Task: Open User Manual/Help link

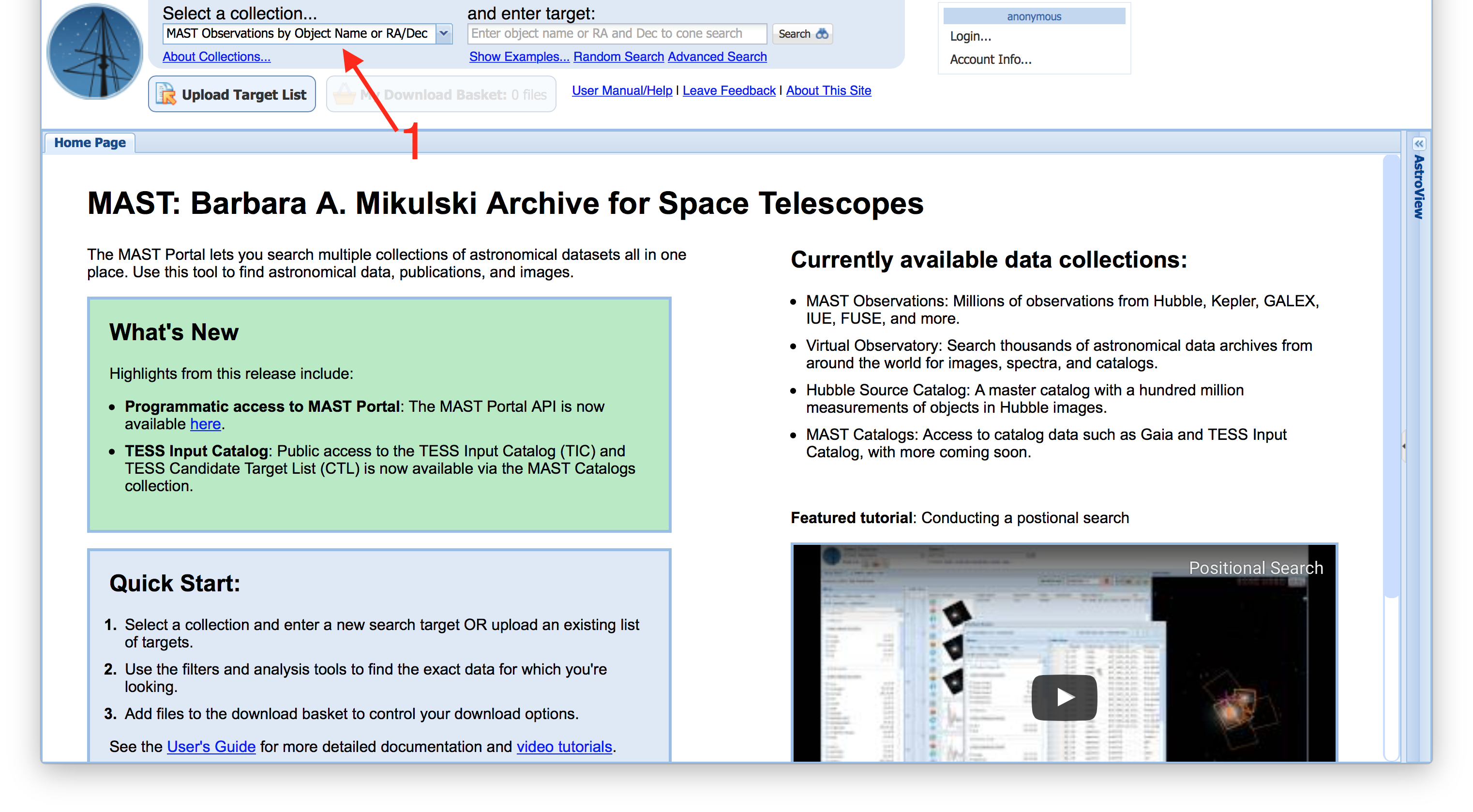Action: pos(622,90)
